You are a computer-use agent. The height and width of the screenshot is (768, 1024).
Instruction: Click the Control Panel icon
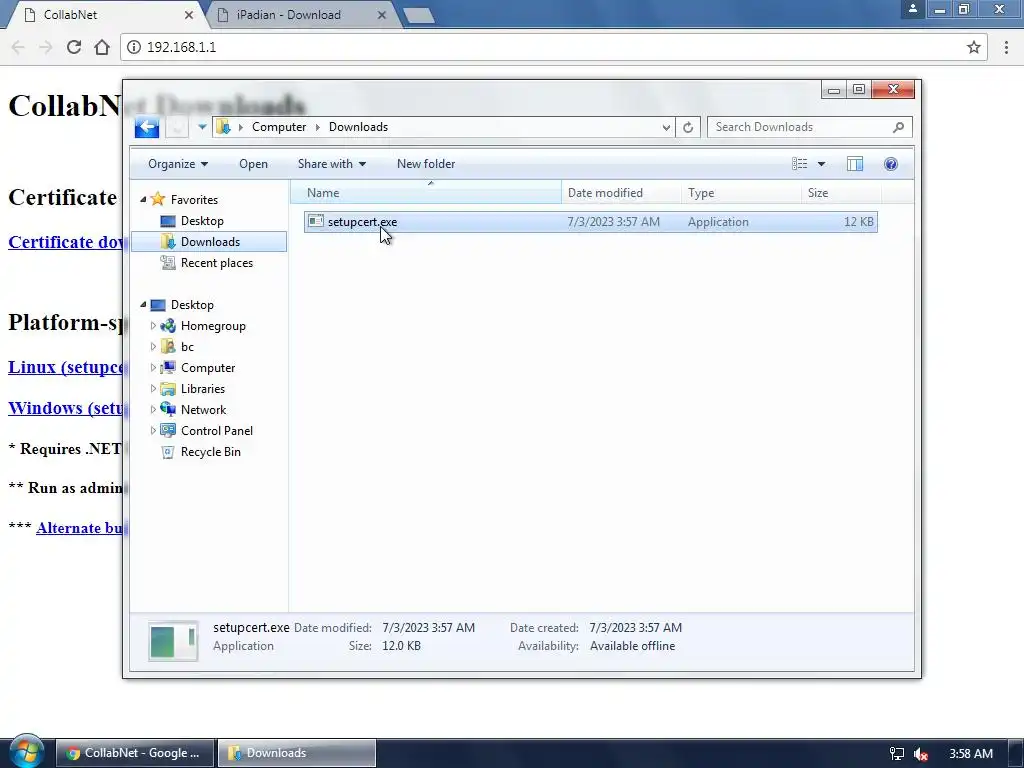pos(168,430)
